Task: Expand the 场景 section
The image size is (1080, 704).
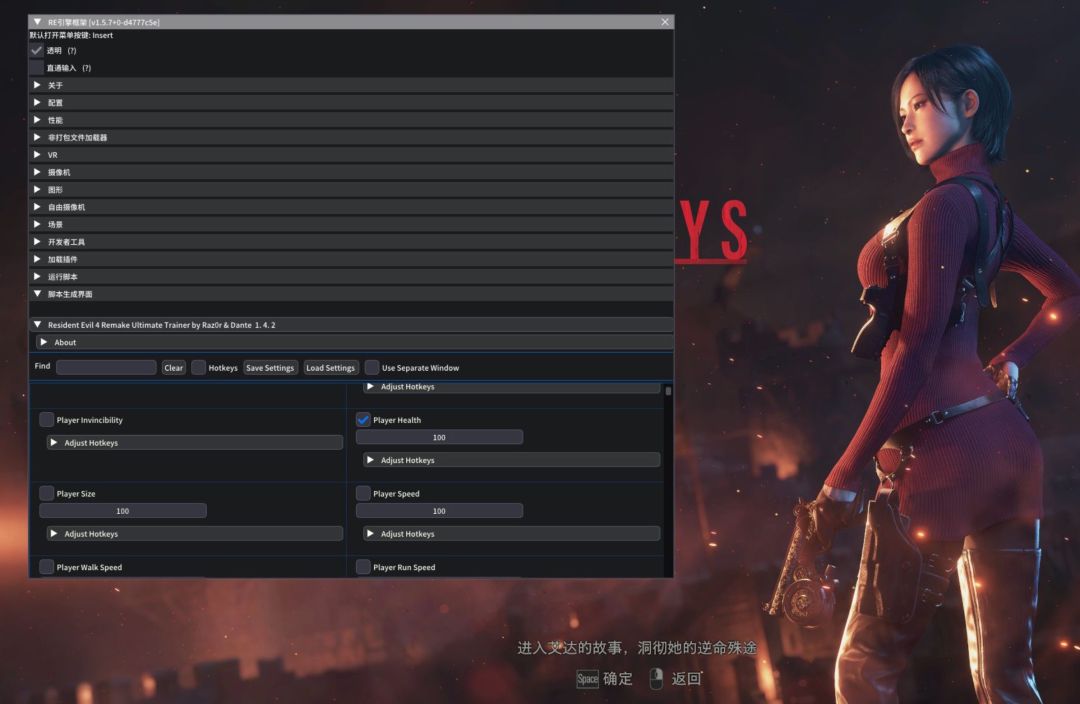Action: point(351,225)
